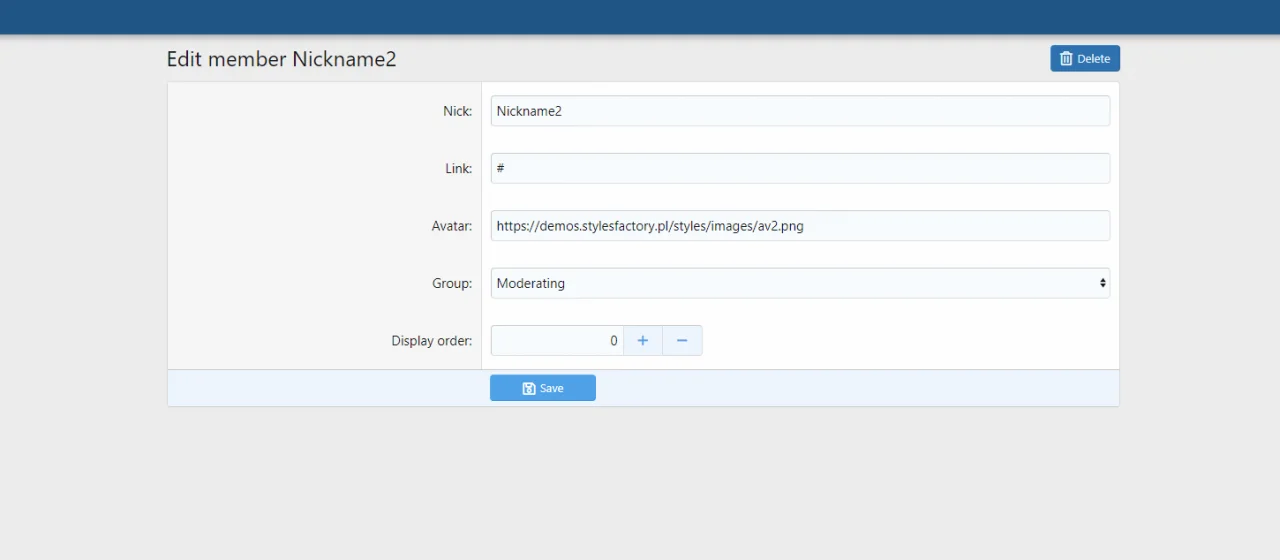The image size is (1280, 560).
Task: Increase display order with plus icon
Action: (x=643, y=341)
